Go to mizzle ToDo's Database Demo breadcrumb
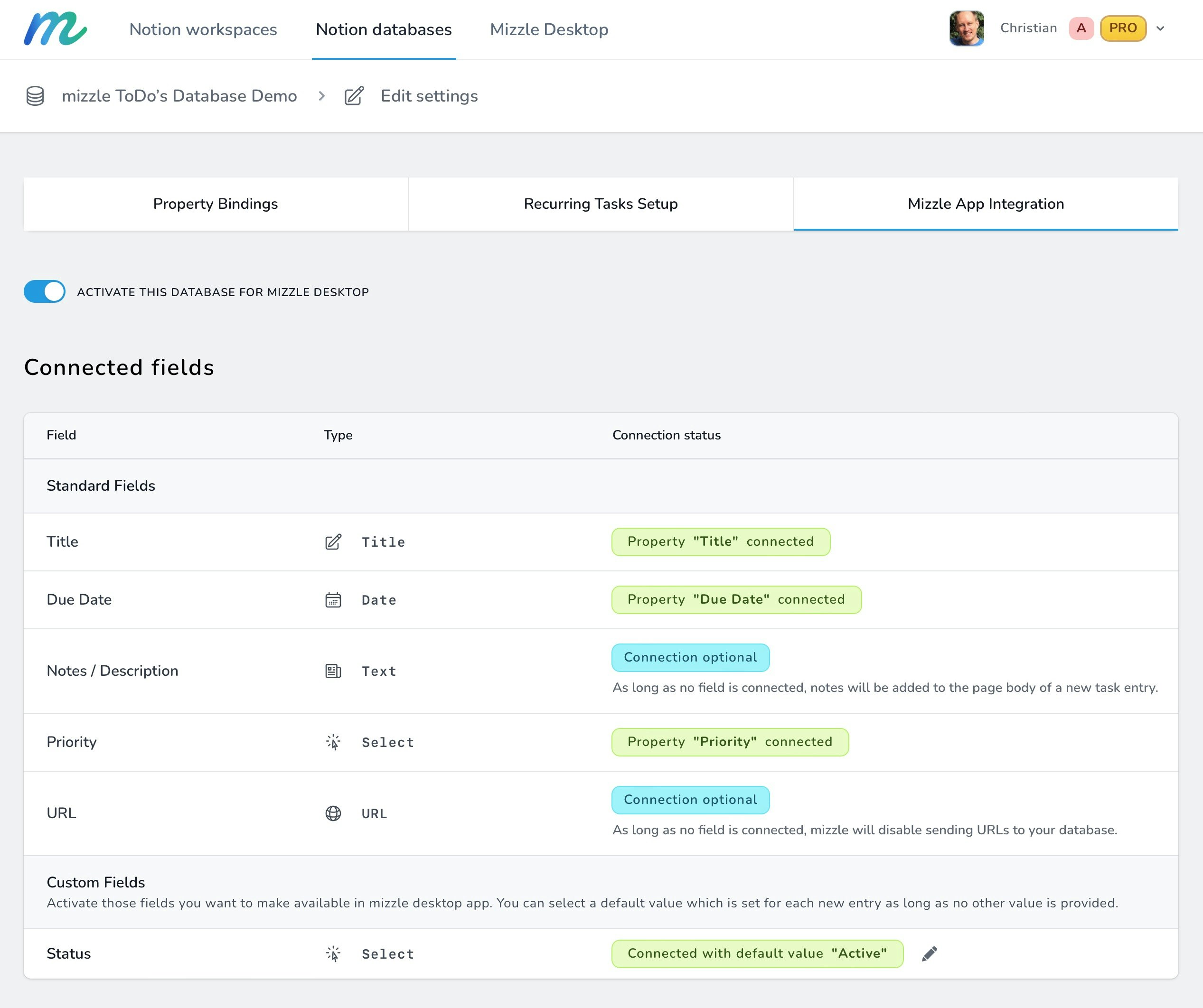 click(179, 96)
